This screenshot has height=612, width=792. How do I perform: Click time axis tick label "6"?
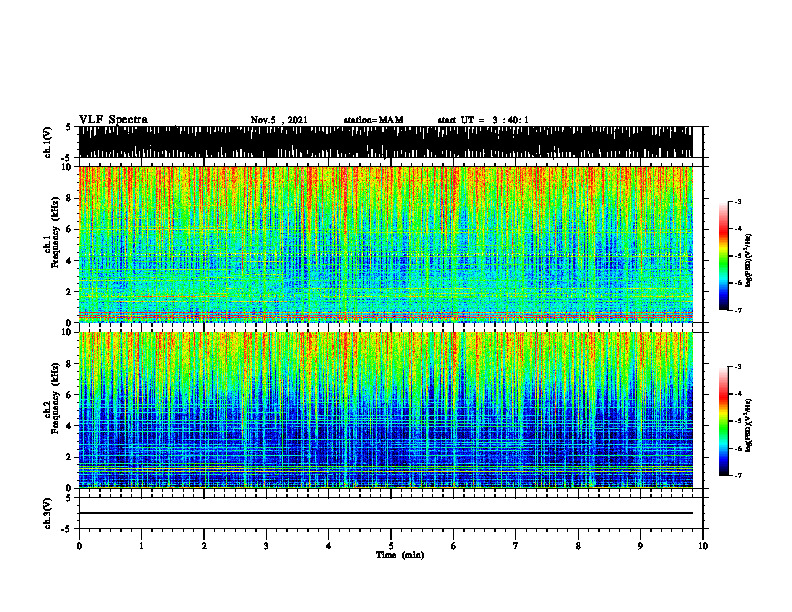click(x=454, y=546)
